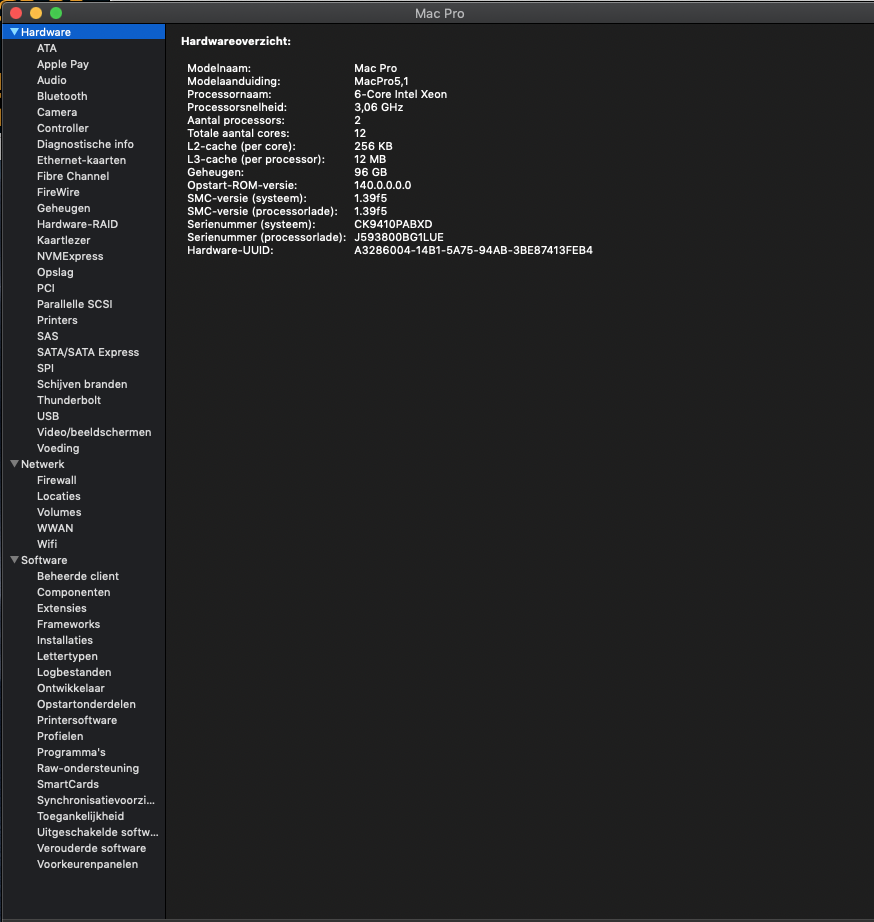
Task: Show Extensies list
Action: [61, 608]
